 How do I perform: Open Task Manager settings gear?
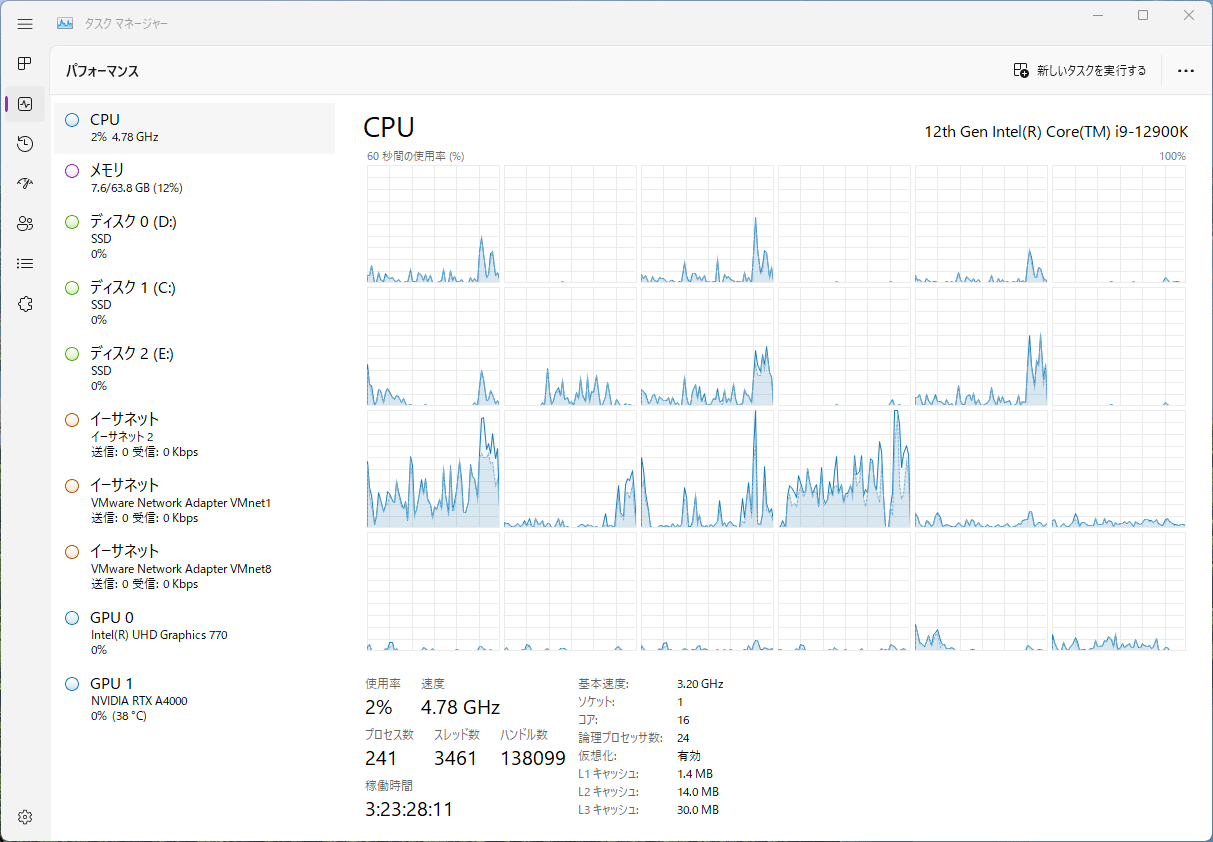(25, 817)
